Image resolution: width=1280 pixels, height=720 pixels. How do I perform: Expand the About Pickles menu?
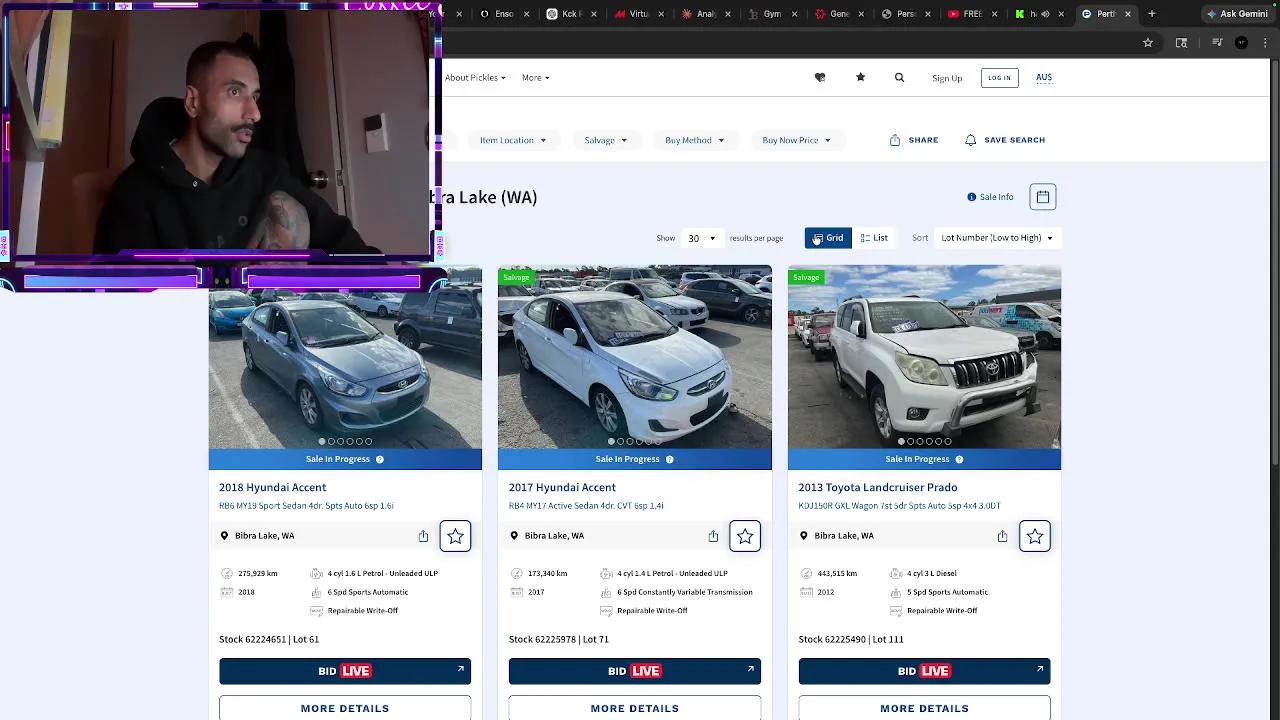475,78
